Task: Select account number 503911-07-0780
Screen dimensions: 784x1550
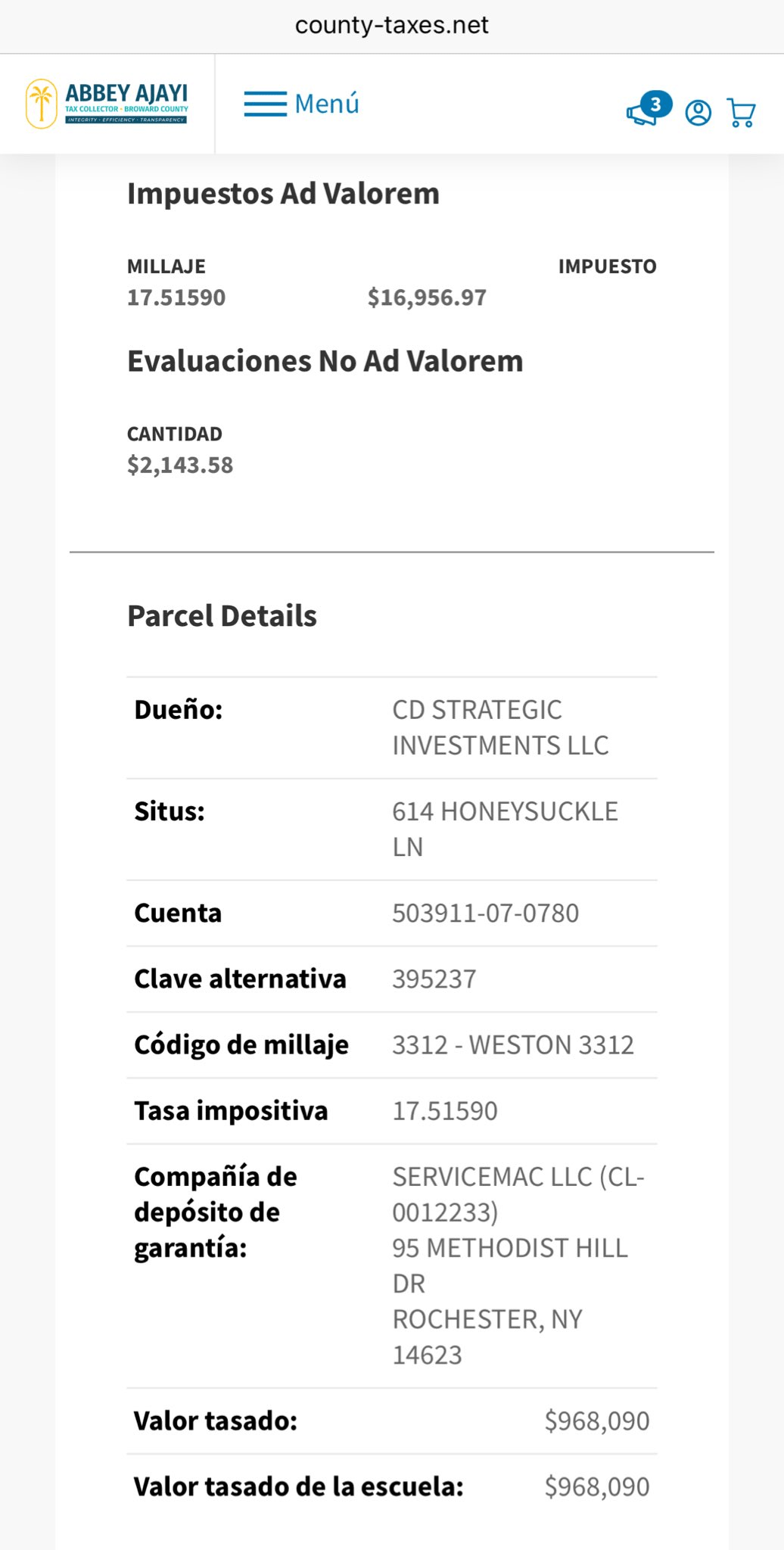Action: pos(485,914)
